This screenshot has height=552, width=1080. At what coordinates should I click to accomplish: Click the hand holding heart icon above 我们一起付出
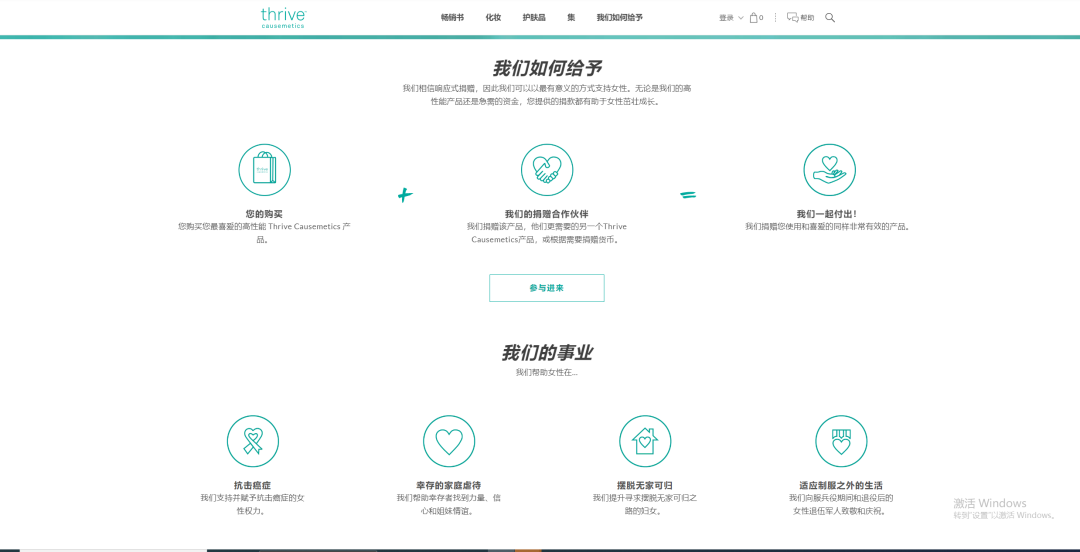click(829, 170)
